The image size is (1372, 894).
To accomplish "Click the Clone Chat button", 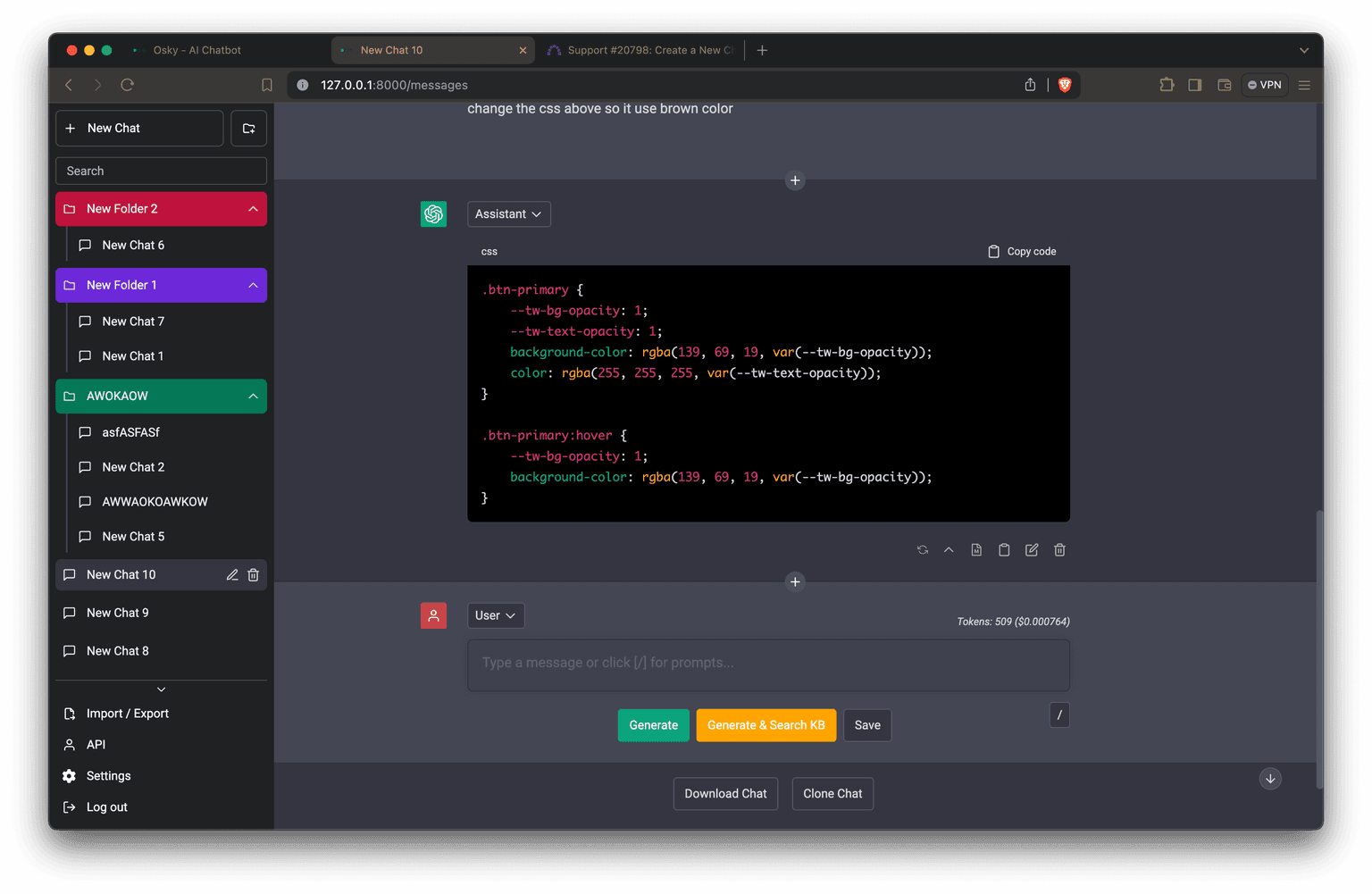I will tap(832, 793).
